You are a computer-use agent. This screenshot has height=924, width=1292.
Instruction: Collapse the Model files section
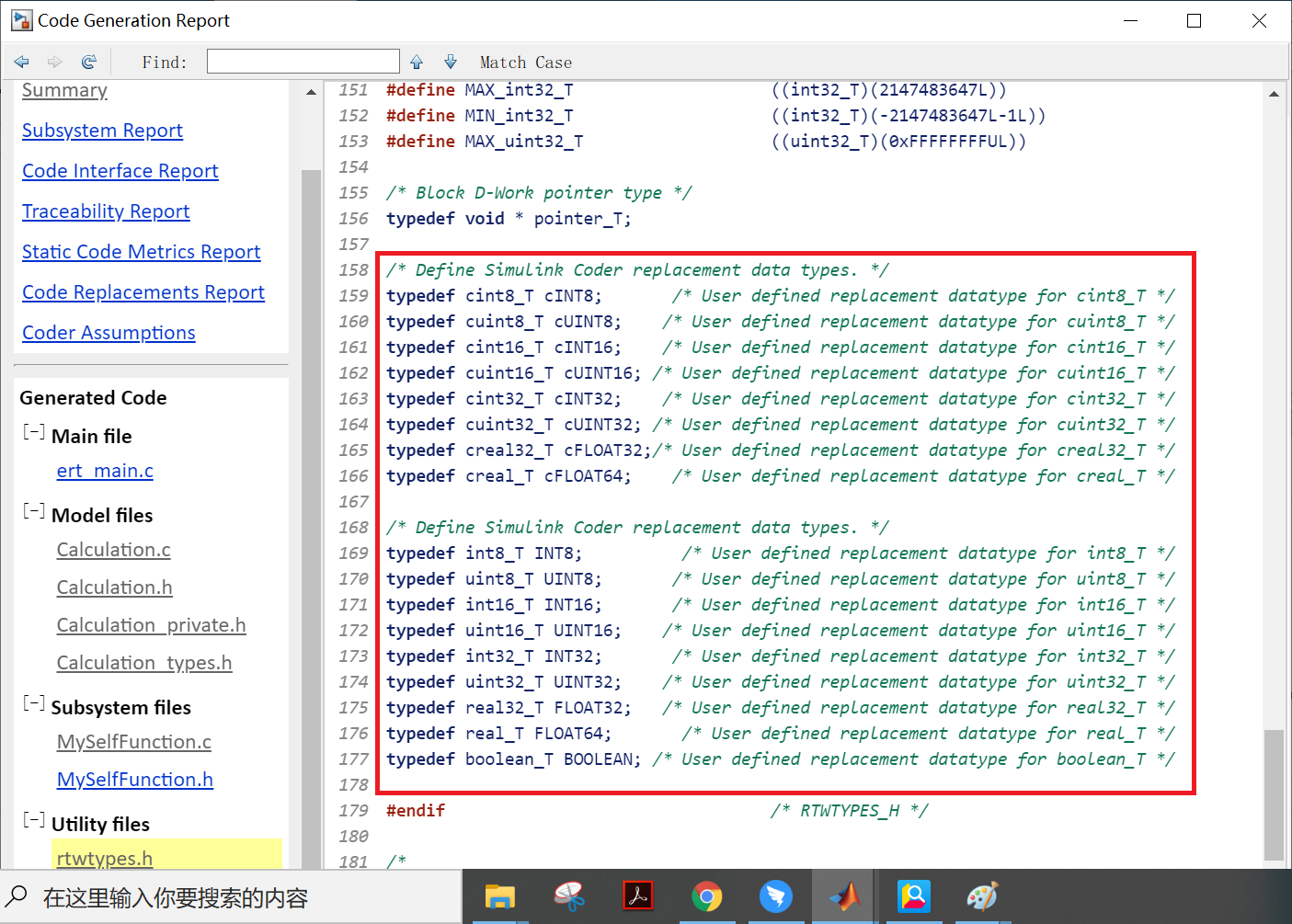point(34,511)
